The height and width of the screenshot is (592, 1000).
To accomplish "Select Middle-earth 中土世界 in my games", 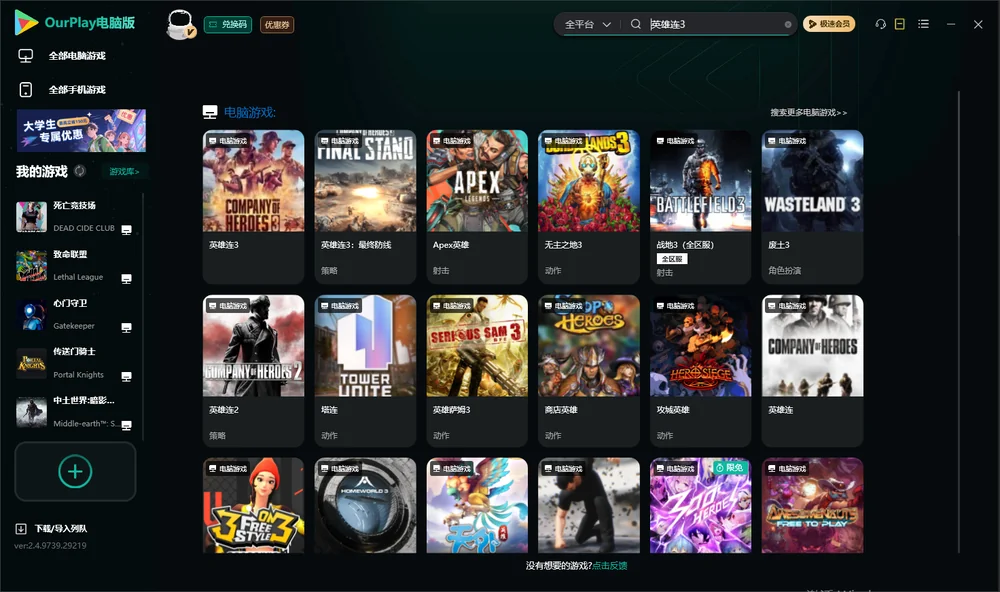I will 75,412.
